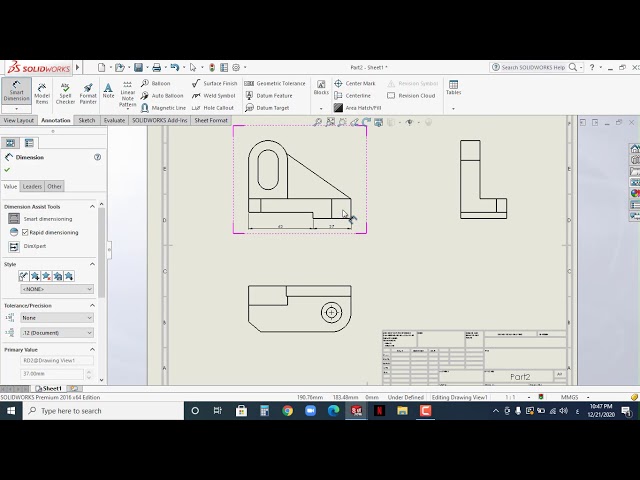Toggle the Rapid dimensioning checkbox
The height and width of the screenshot is (480, 640).
25,232
